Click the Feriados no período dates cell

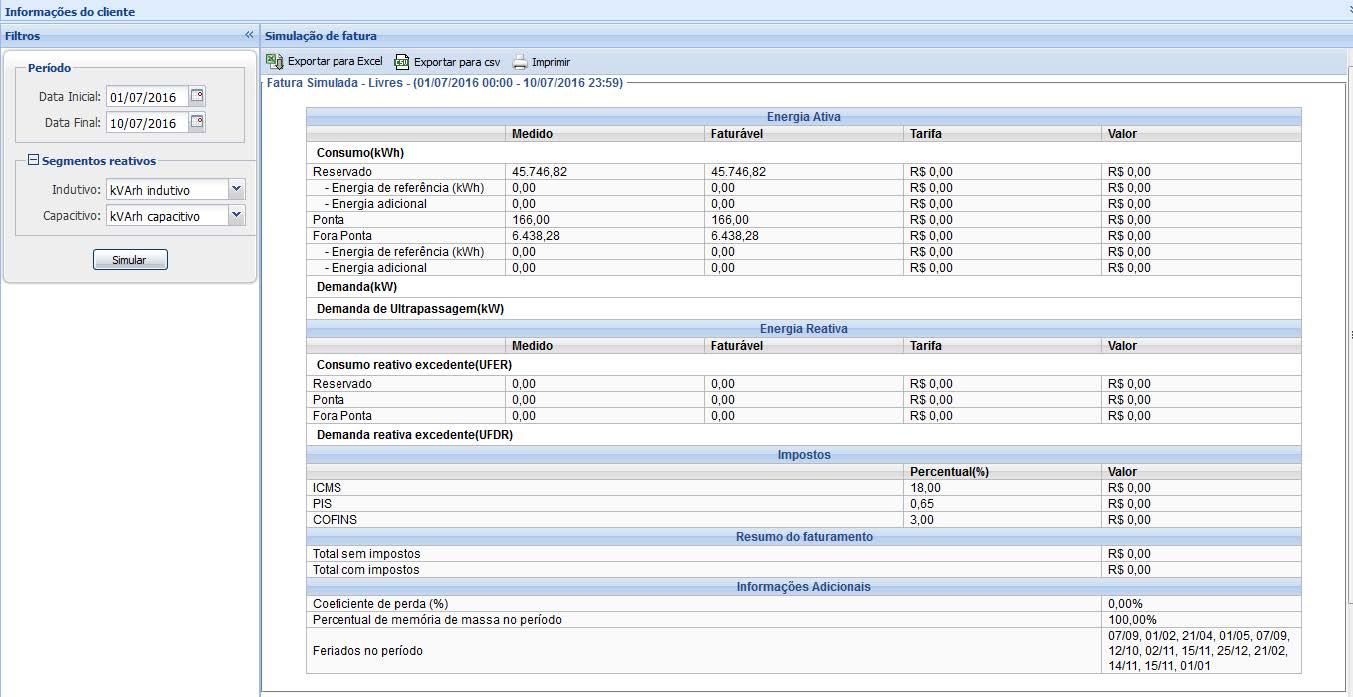(x=1198, y=651)
